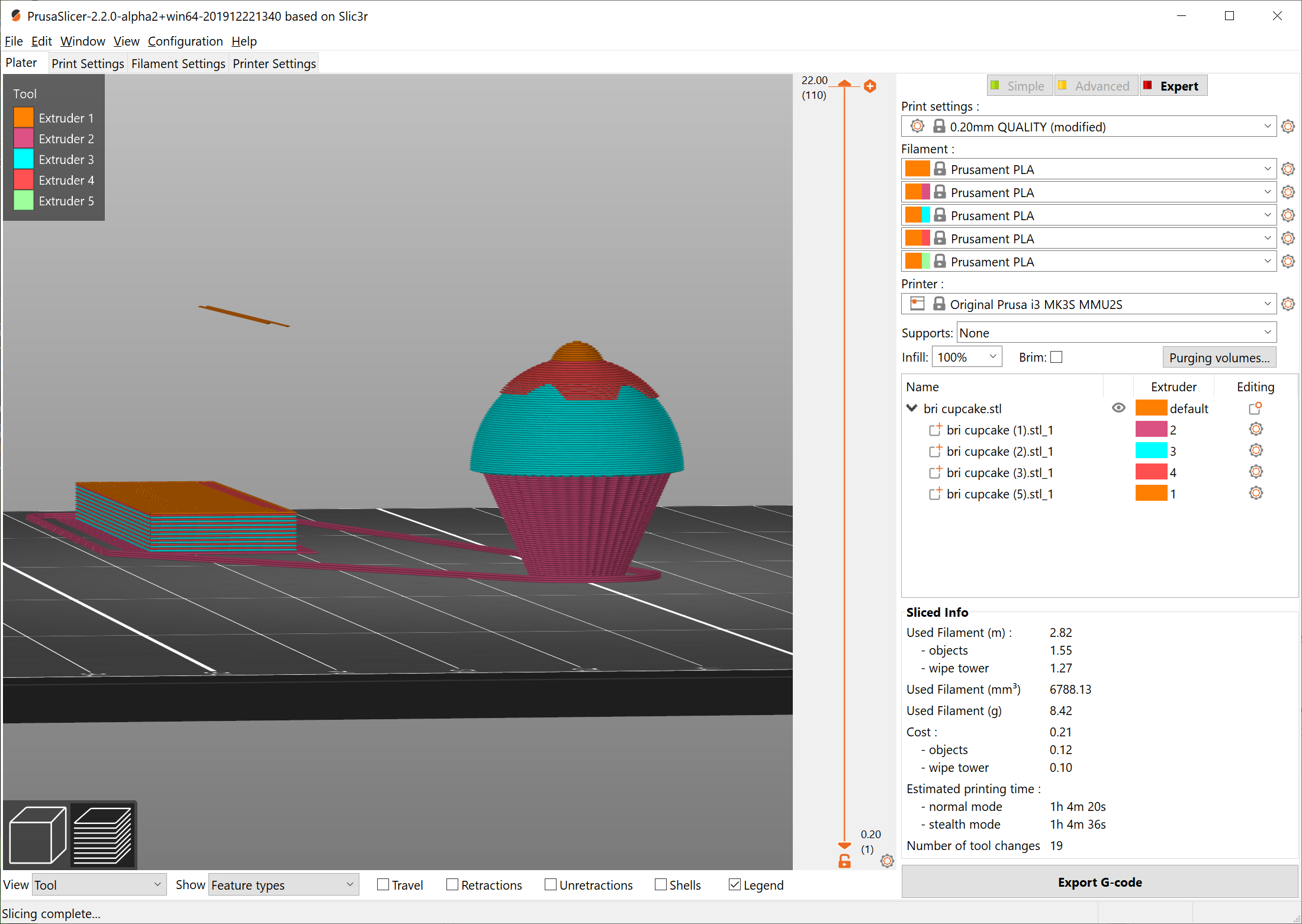Enable the Travel checkbox
The width and height of the screenshot is (1302, 924).
382,884
